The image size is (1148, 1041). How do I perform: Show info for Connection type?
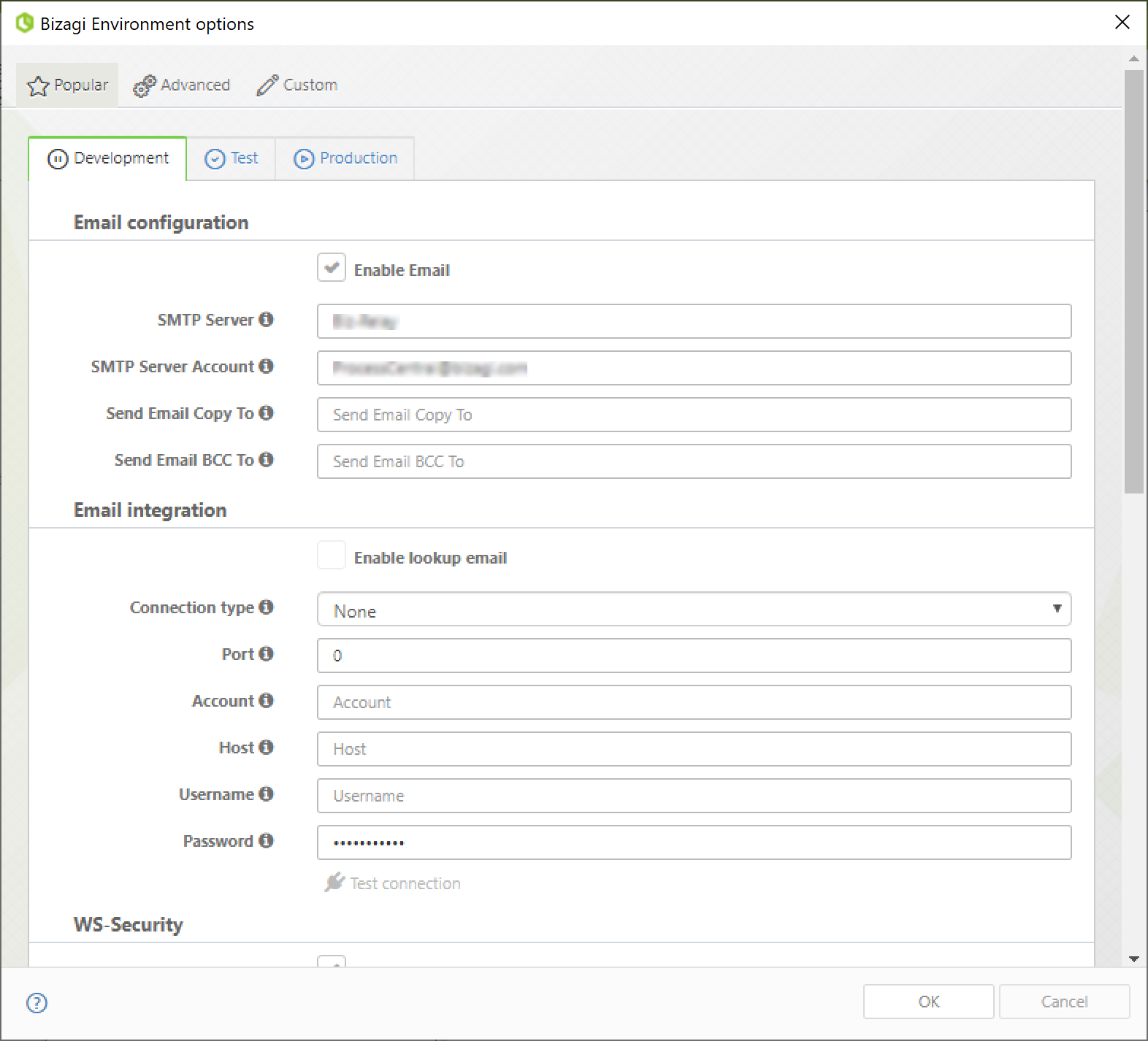(x=266, y=607)
